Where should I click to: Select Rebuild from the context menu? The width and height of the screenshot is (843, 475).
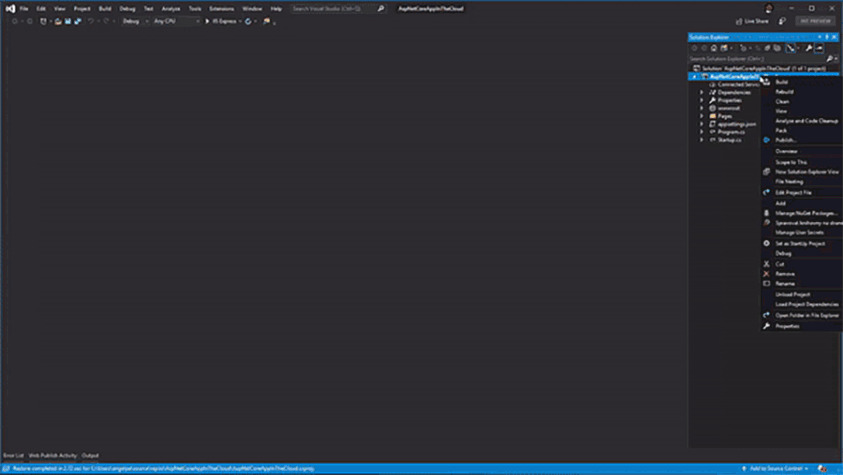[x=785, y=92]
